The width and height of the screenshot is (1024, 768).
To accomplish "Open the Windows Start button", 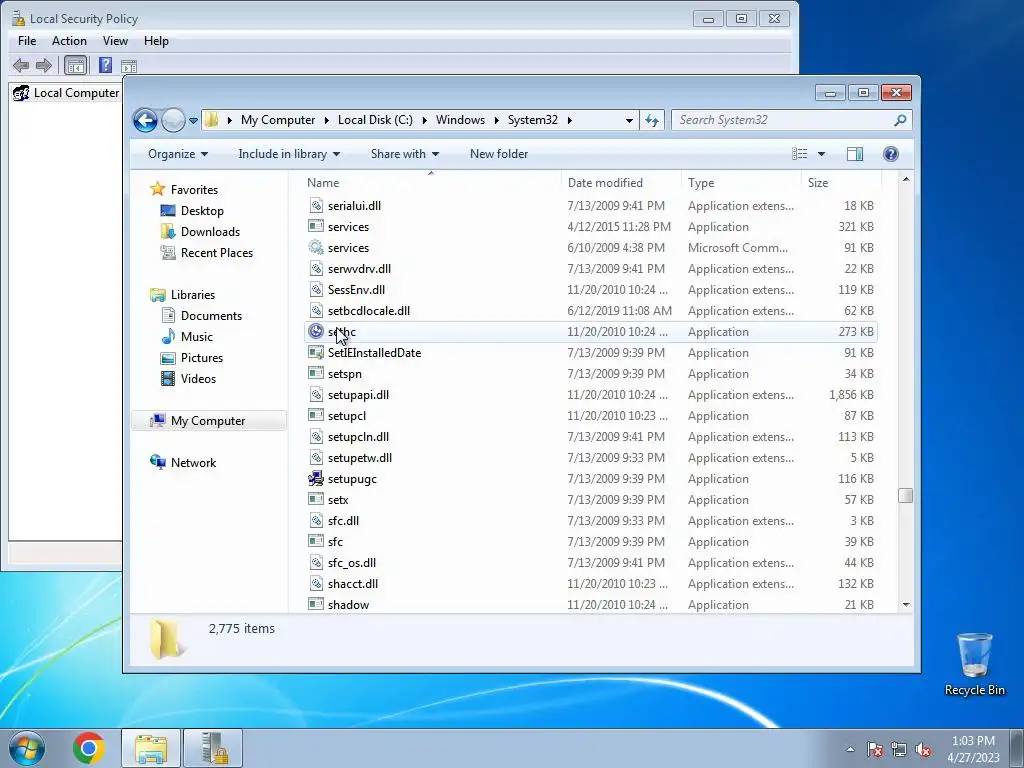I will pyautogui.click(x=27, y=748).
